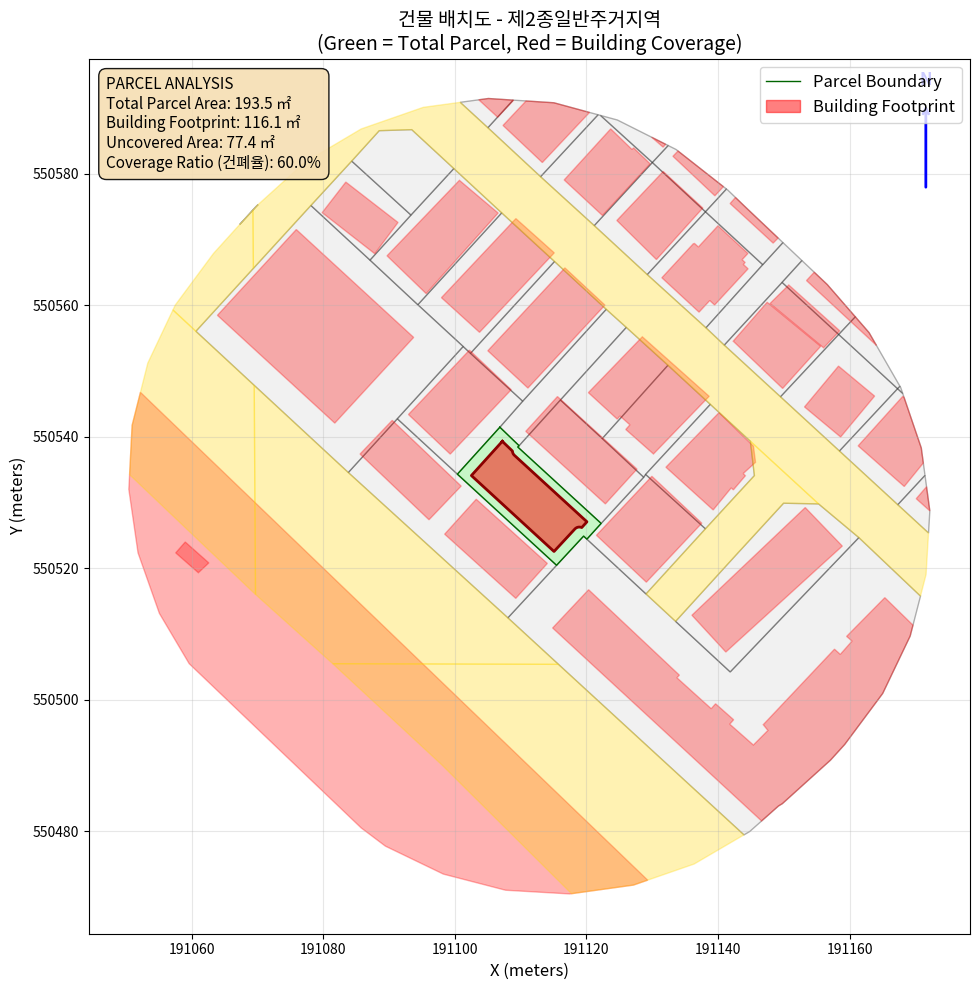Click the red Building Footprint legend swatch
Image resolution: width=979 pixels, height=990 pixels.
(x=783, y=106)
